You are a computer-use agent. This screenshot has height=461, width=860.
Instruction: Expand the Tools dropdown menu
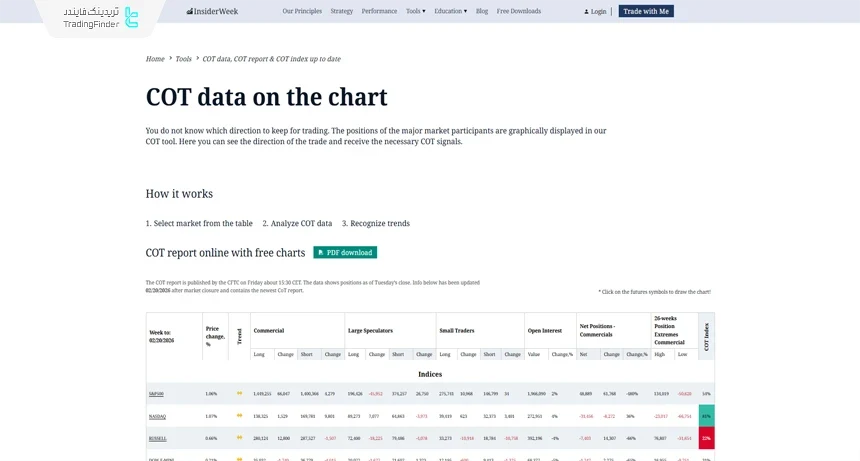415,11
